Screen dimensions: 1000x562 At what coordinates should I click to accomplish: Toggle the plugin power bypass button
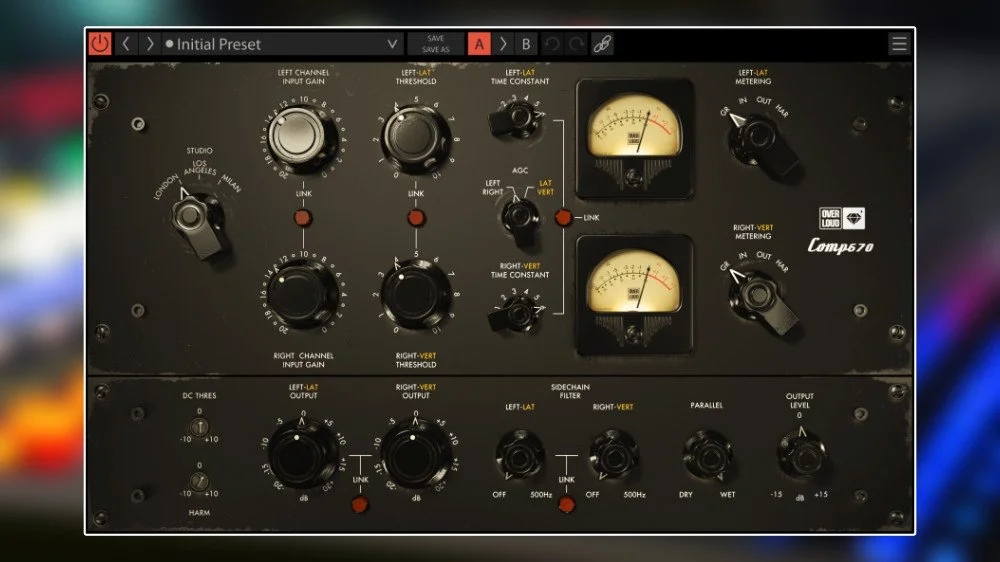[99, 44]
